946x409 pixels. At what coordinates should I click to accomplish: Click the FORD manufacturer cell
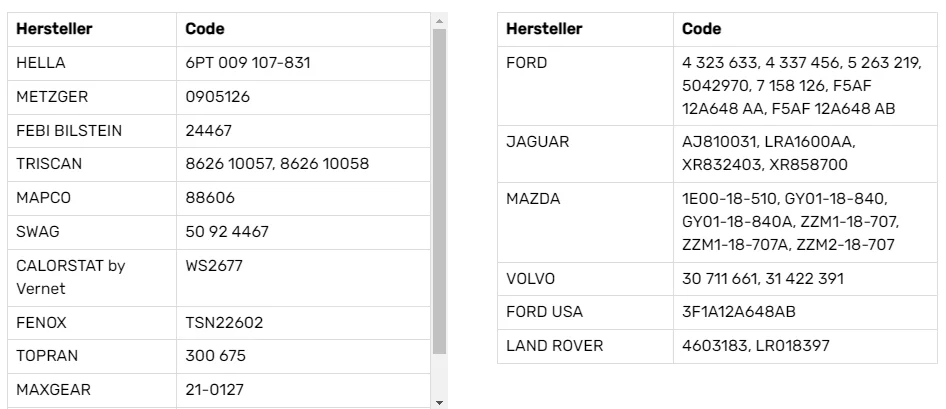(585, 86)
